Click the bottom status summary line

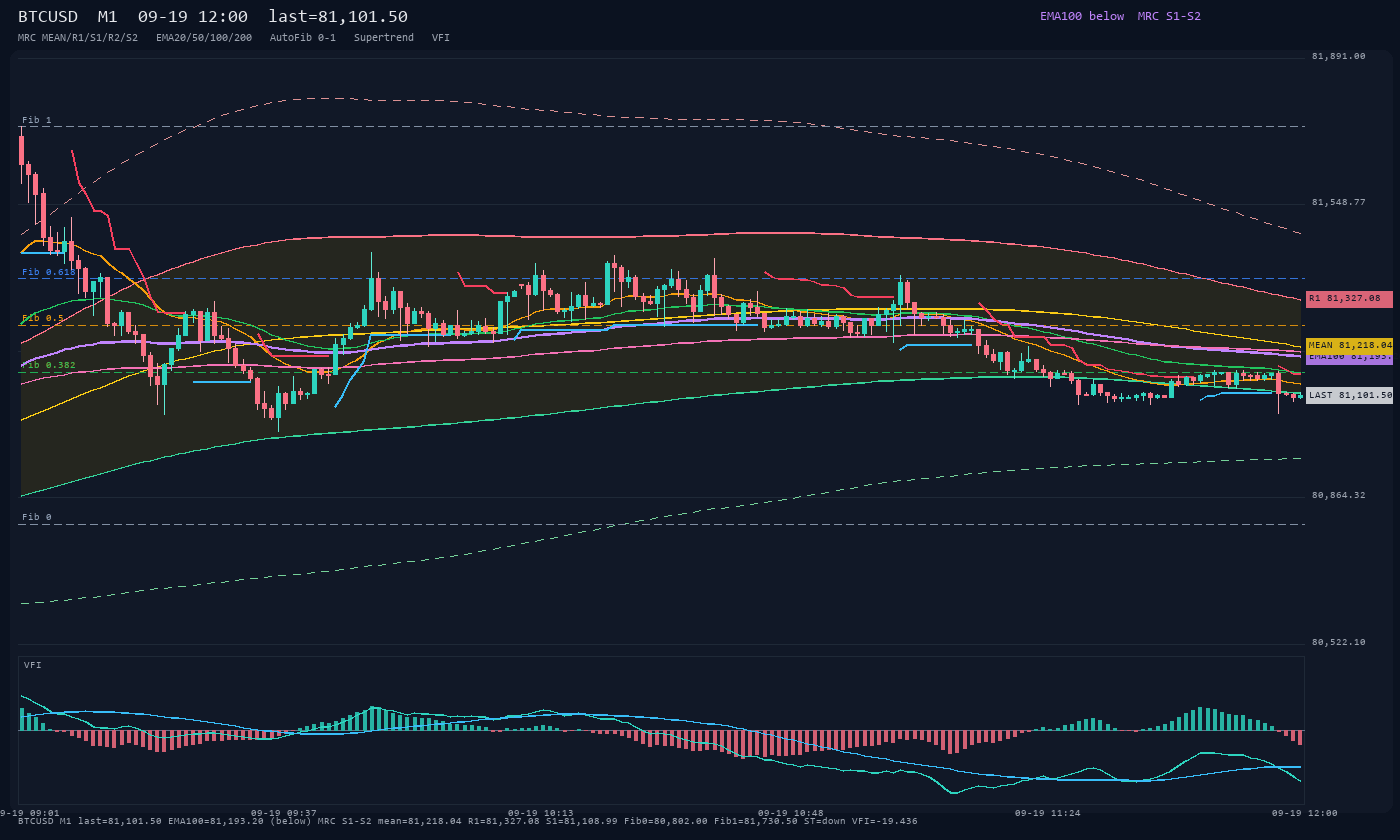(468, 821)
